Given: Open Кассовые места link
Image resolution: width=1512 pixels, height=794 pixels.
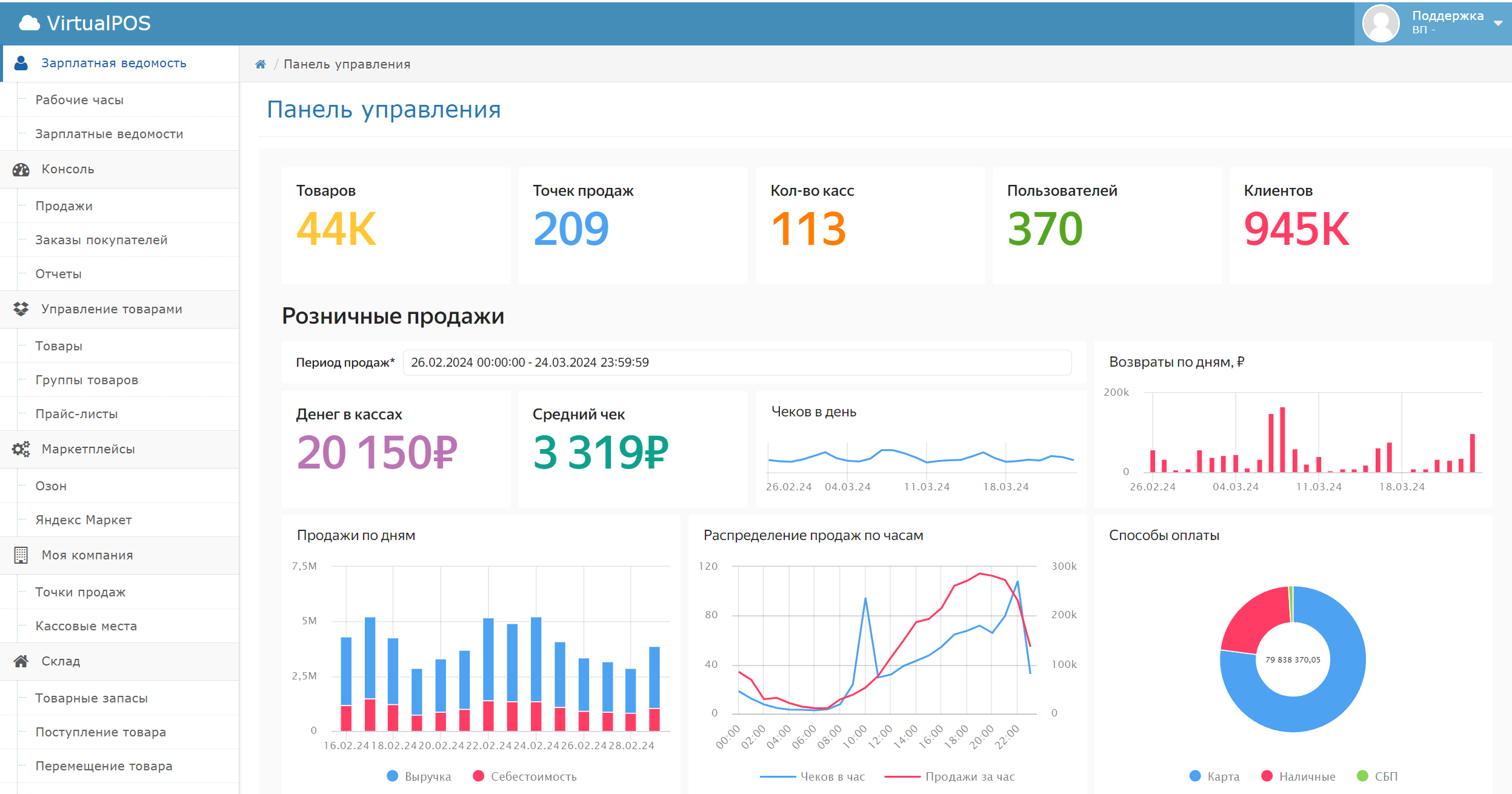Looking at the screenshot, I should [86, 626].
